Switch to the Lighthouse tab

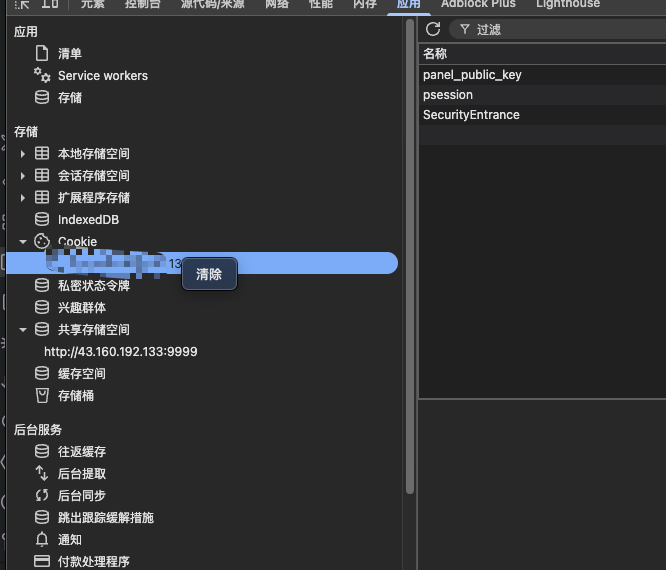click(567, 4)
